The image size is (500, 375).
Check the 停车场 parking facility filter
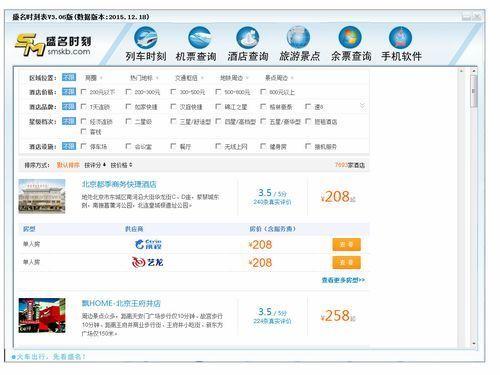point(84,146)
